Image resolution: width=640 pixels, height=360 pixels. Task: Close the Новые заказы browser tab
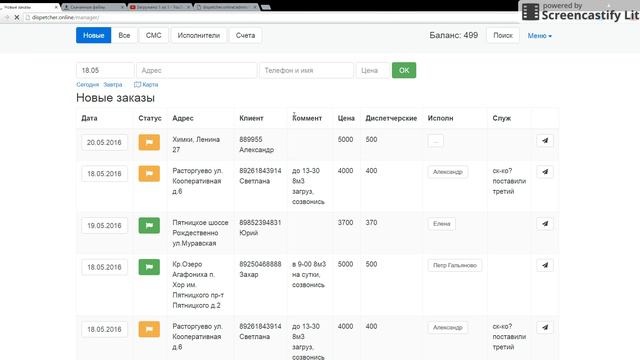[56, 7]
